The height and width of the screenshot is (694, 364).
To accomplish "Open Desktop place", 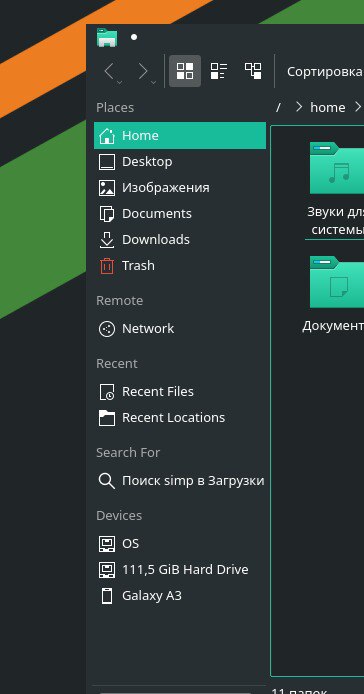I will coord(180,162).
